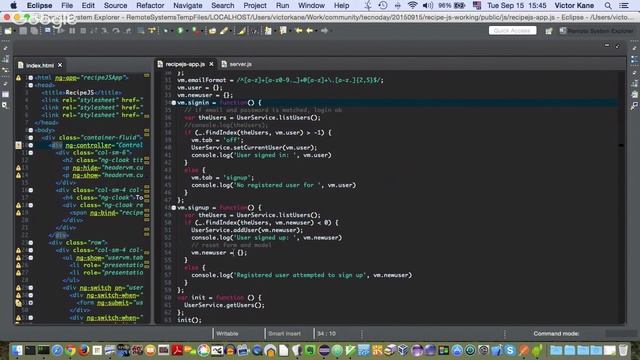The image size is (640, 360).
Task: Click the 34 : 10 cursor position
Action: tap(326, 334)
